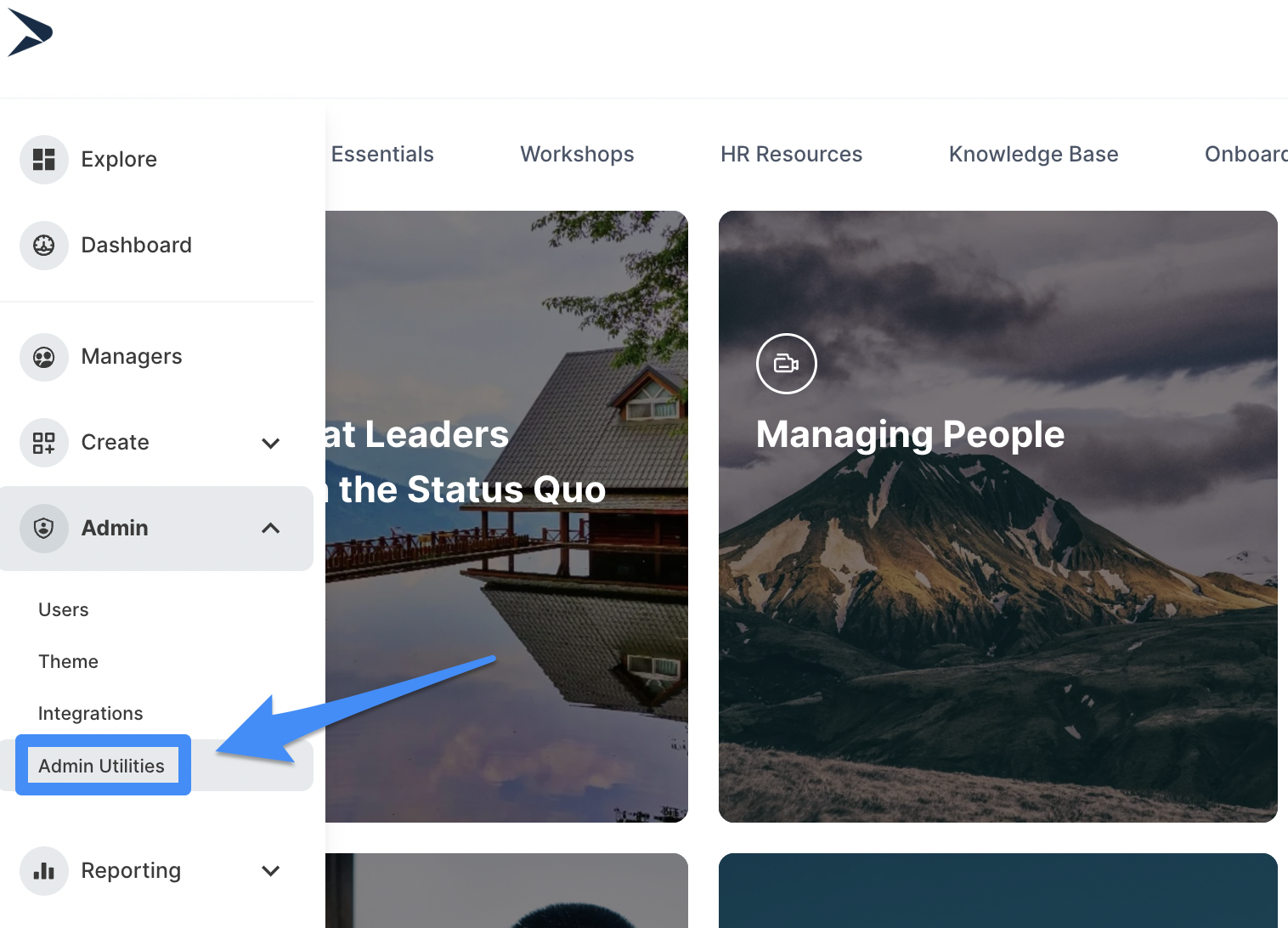
Task: Click the Managers people icon
Action: [x=44, y=357]
